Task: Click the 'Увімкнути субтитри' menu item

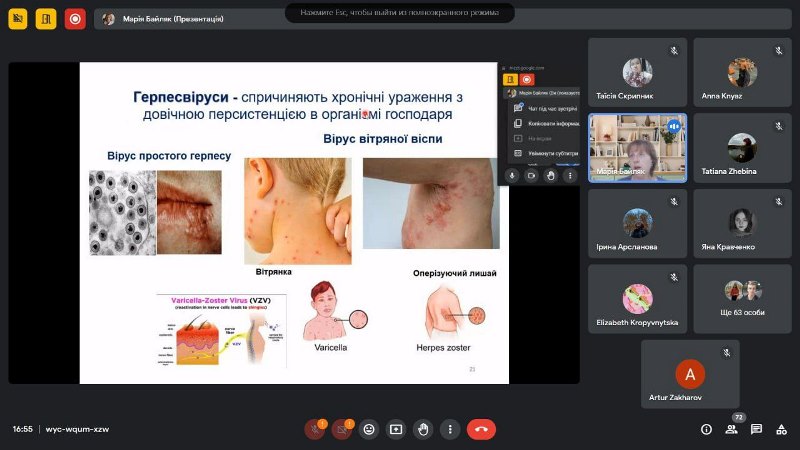Action: click(545, 153)
